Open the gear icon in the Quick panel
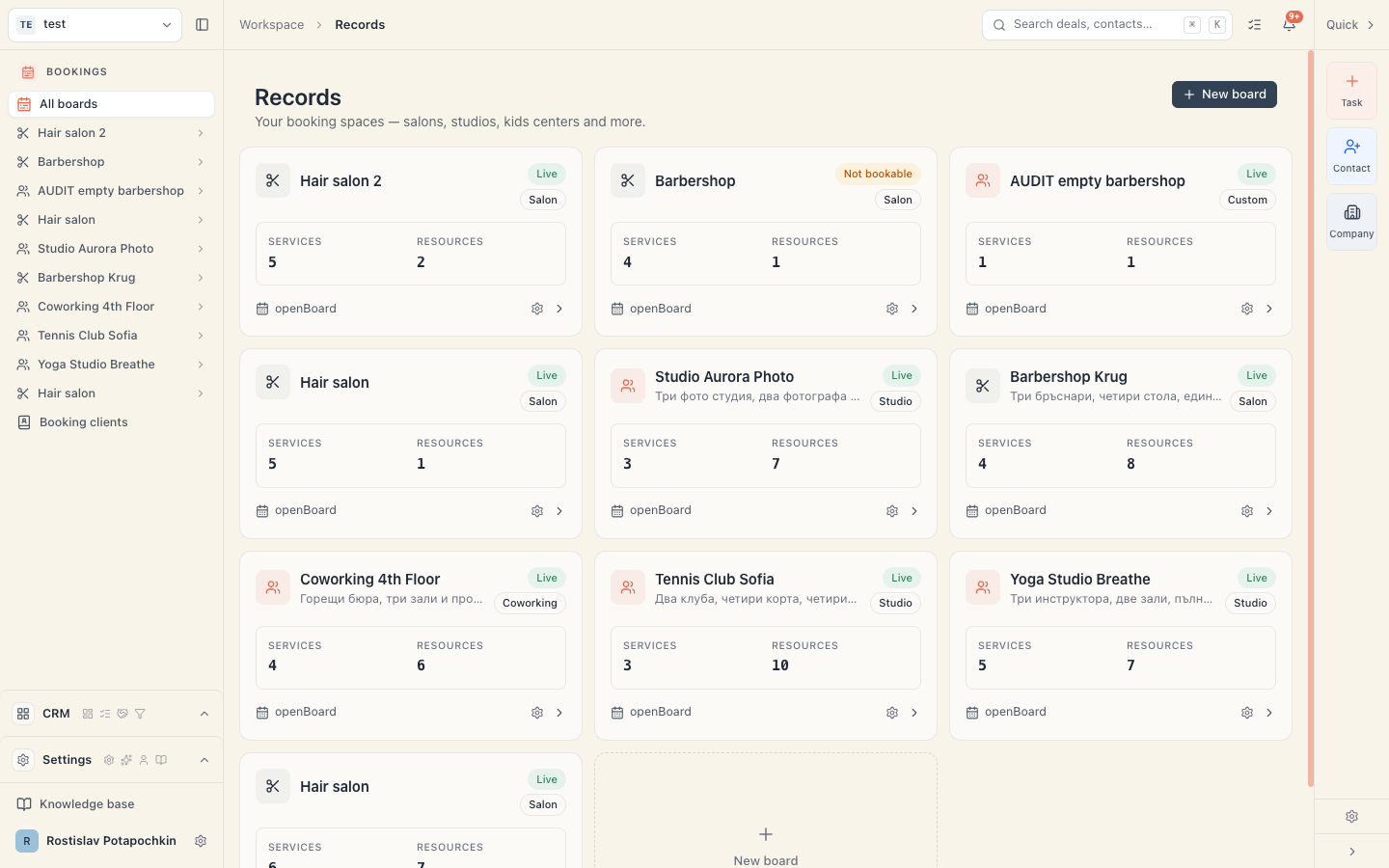Screen dimensions: 1389x868 click(x=1351, y=817)
